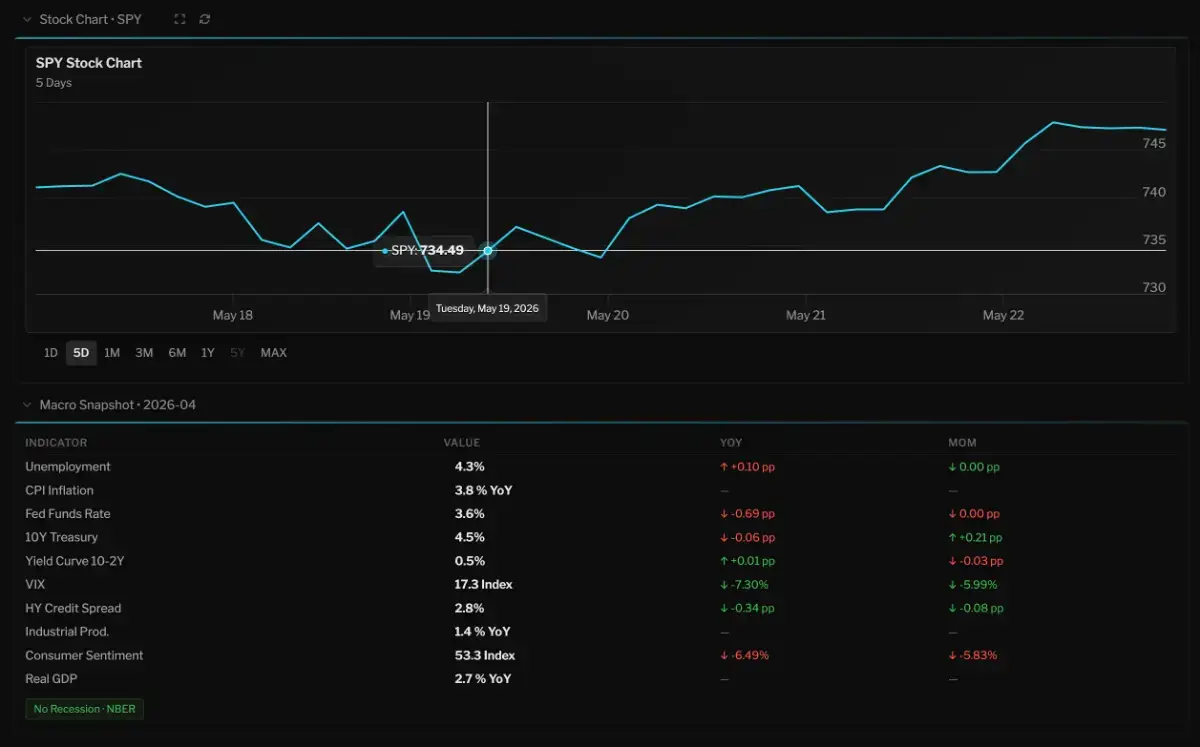Click the Macro Snapshot · 2026-04 title
1200x747 pixels.
pyautogui.click(x=118, y=405)
